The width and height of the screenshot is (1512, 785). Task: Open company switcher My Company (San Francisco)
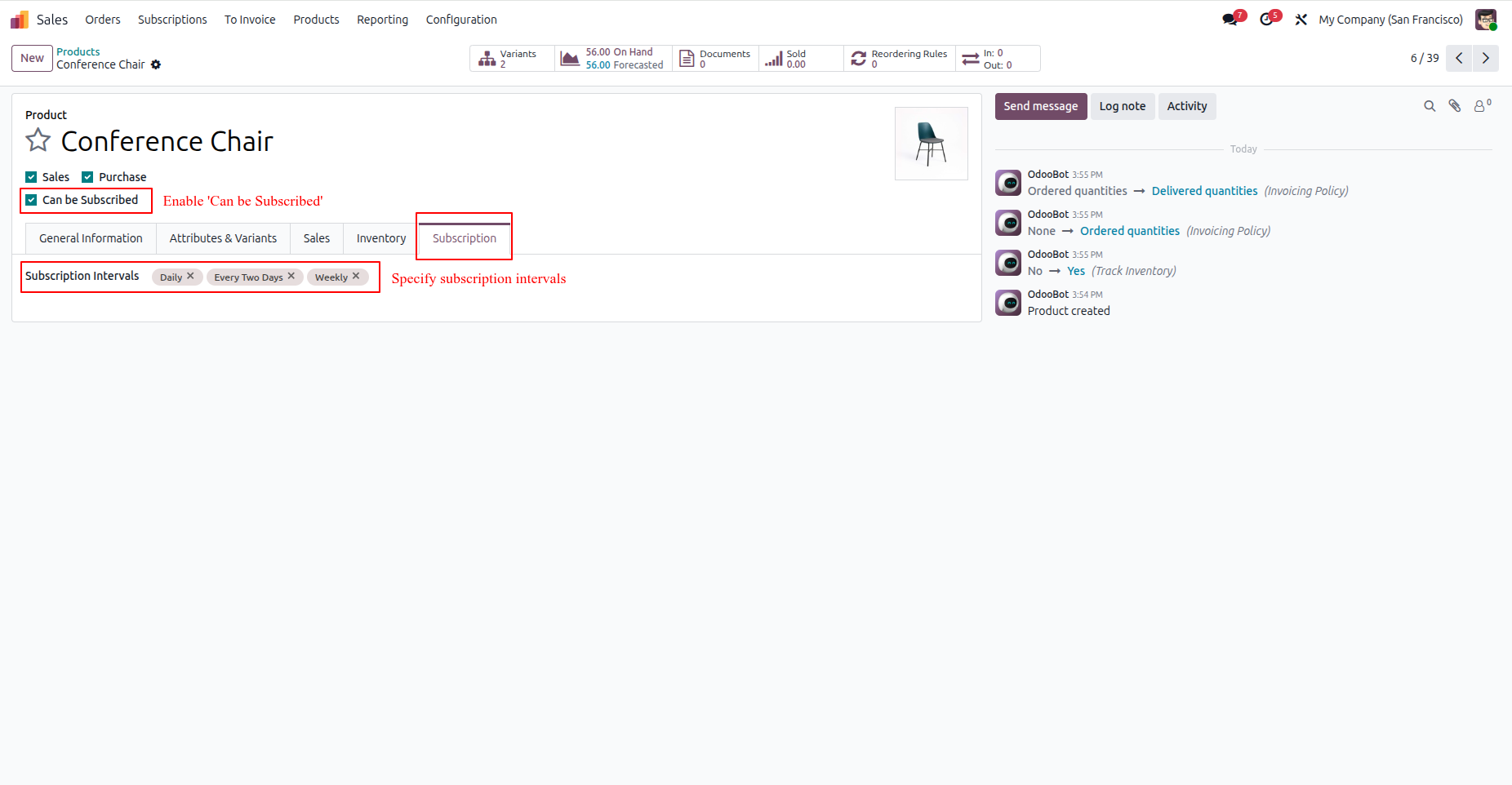pyautogui.click(x=1390, y=20)
